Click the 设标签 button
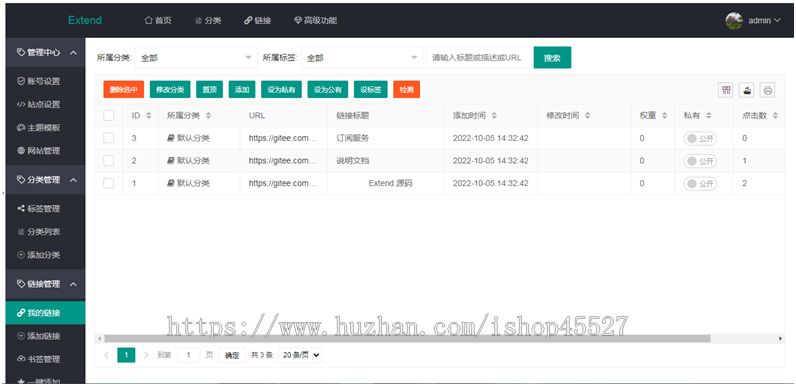Image resolution: width=796 pixels, height=386 pixels. [371, 89]
